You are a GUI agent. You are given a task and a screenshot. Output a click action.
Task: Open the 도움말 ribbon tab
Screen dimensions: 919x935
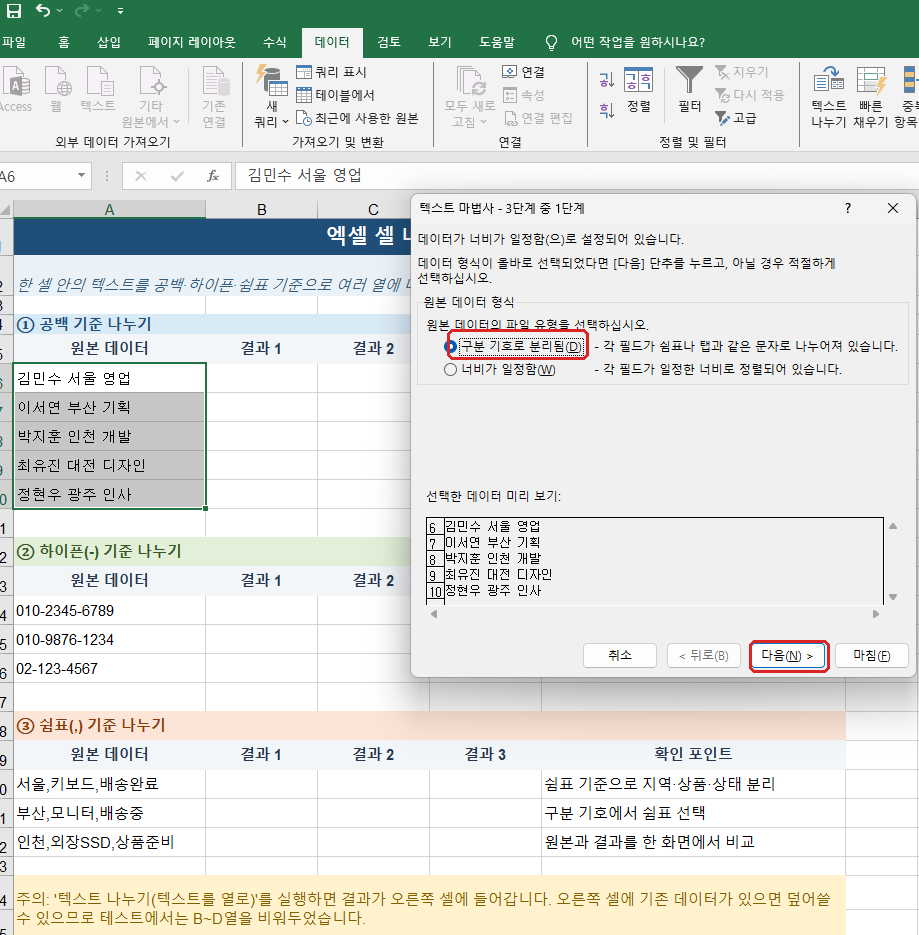(497, 42)
